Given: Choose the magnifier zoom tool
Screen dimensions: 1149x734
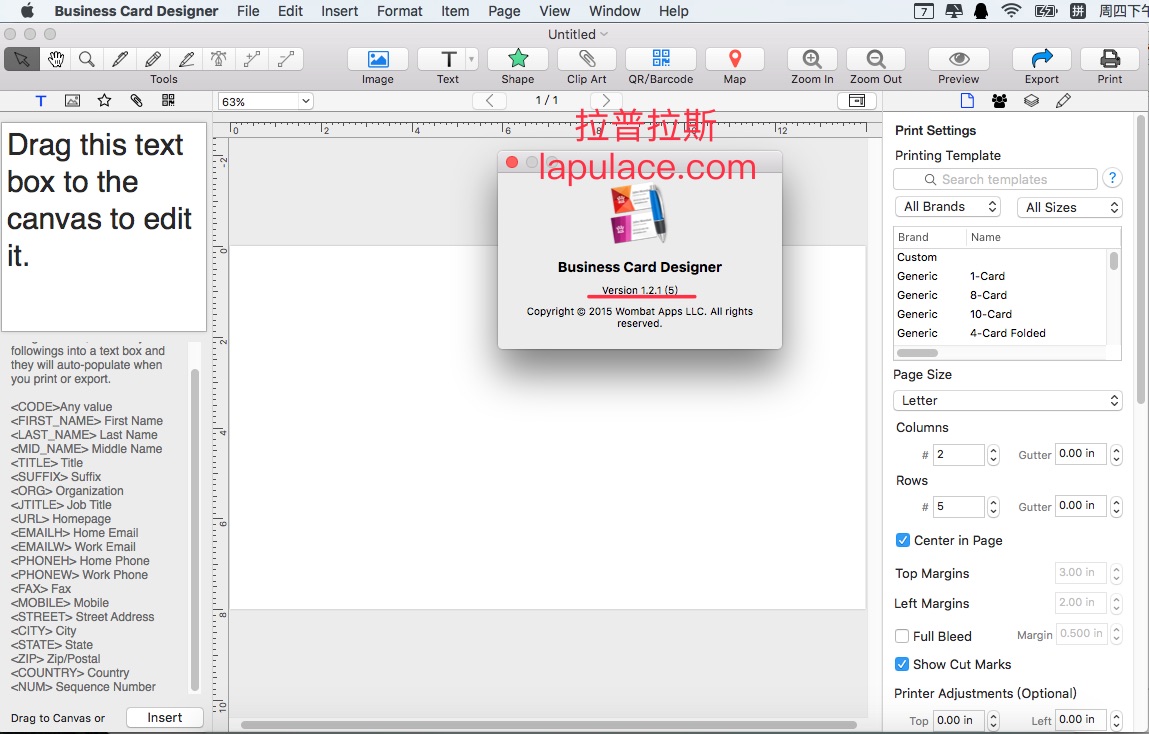Looking at the screenshot, I should coord(86,59).
